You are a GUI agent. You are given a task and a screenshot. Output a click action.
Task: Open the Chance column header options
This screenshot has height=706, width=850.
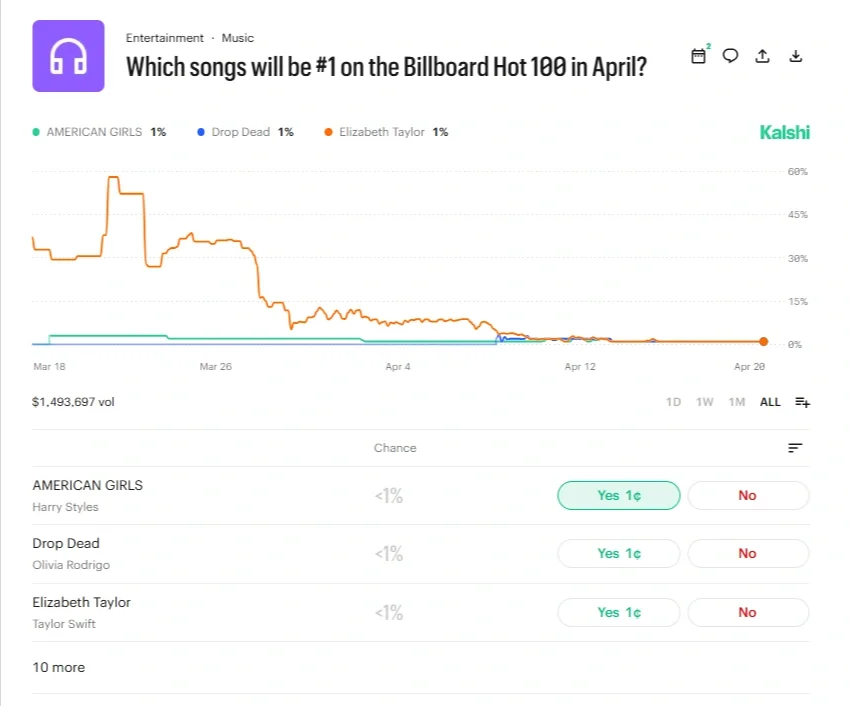tap(395, 448)
